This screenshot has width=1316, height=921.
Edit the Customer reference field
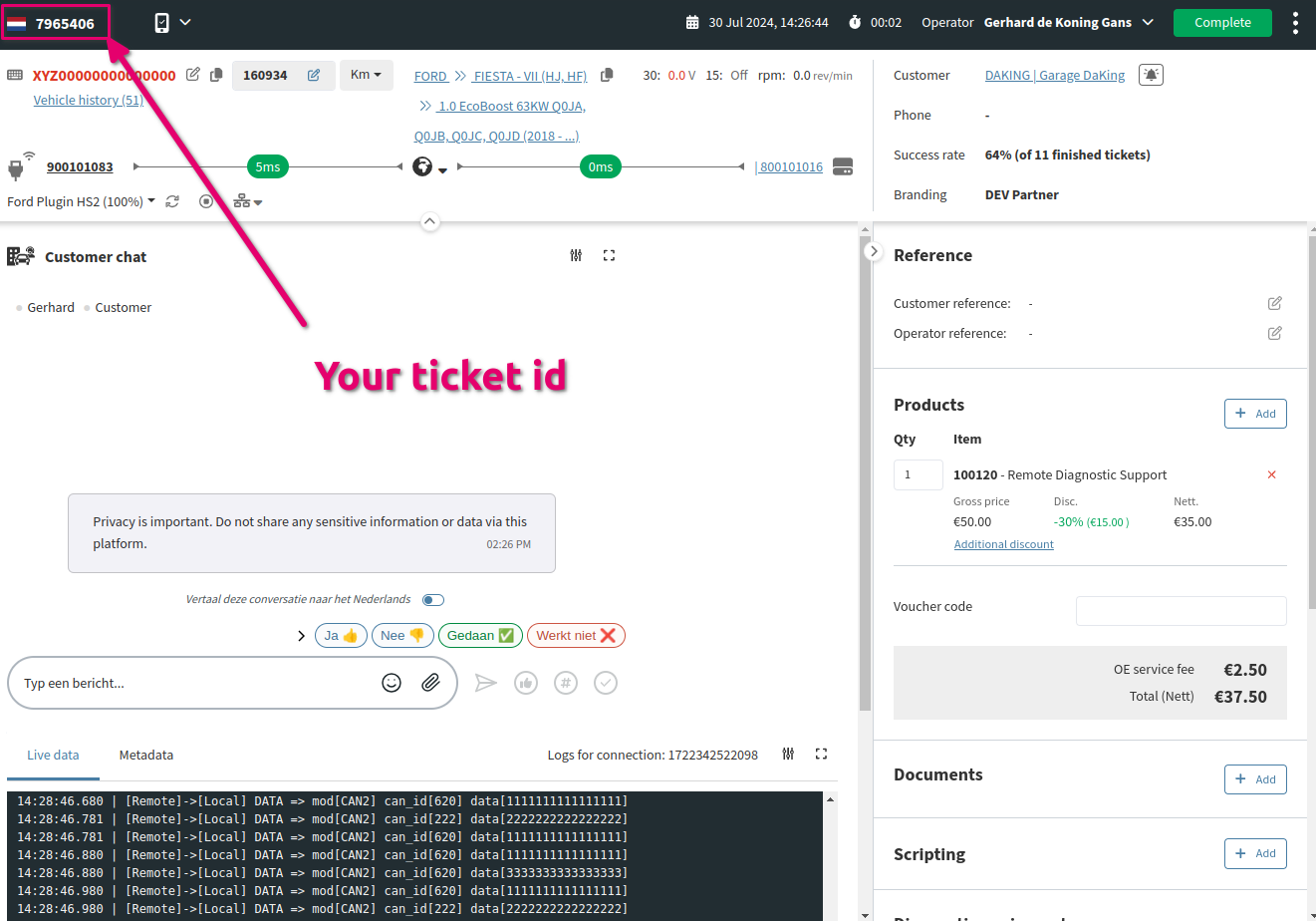coord(1274,303)
